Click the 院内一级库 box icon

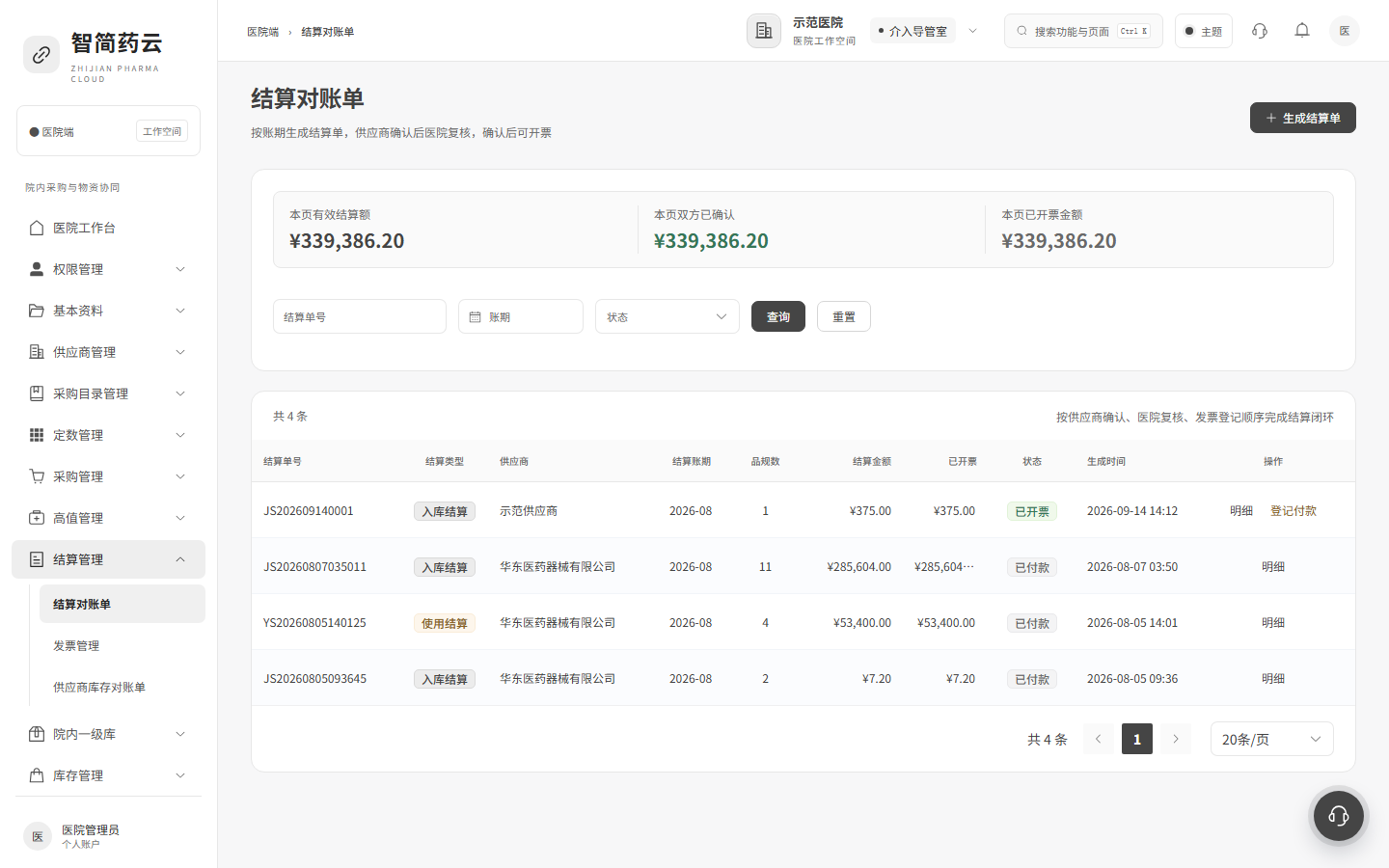[x=37, y=734]
